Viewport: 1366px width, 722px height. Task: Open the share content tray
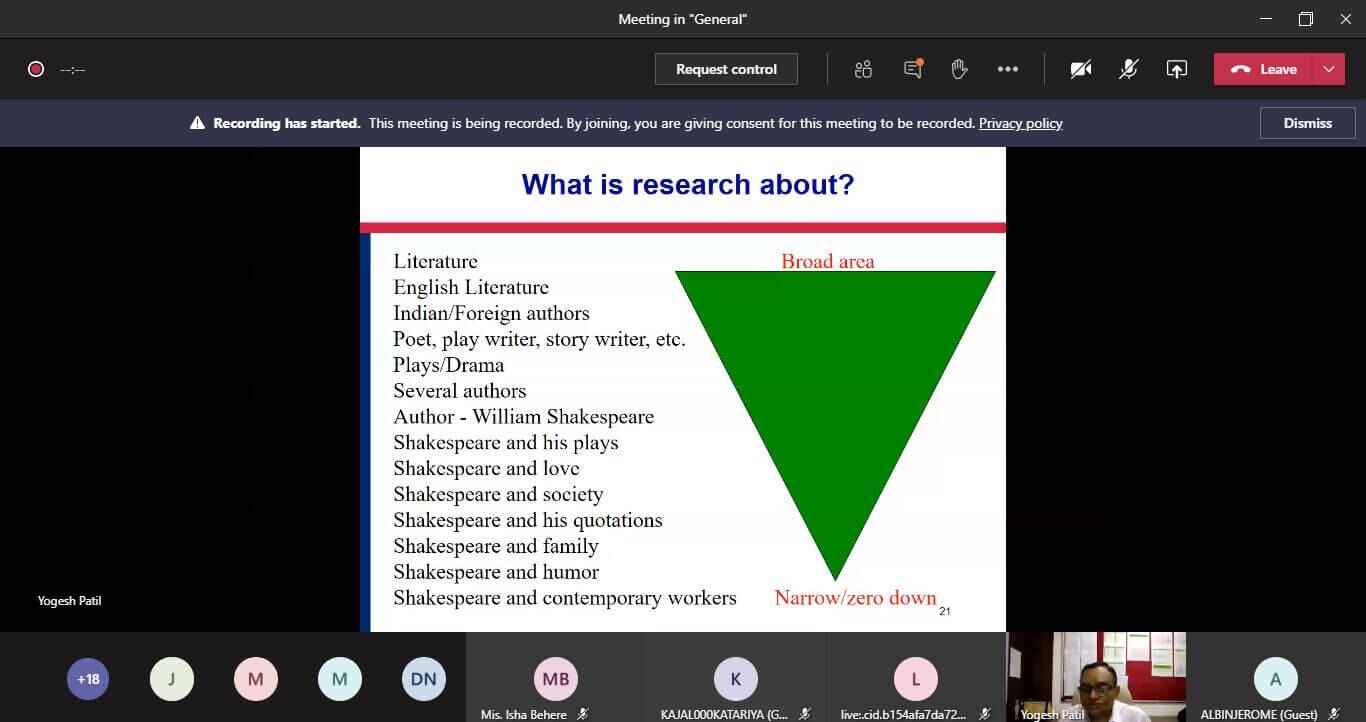pyautogui.click(x=1177, y=69)
